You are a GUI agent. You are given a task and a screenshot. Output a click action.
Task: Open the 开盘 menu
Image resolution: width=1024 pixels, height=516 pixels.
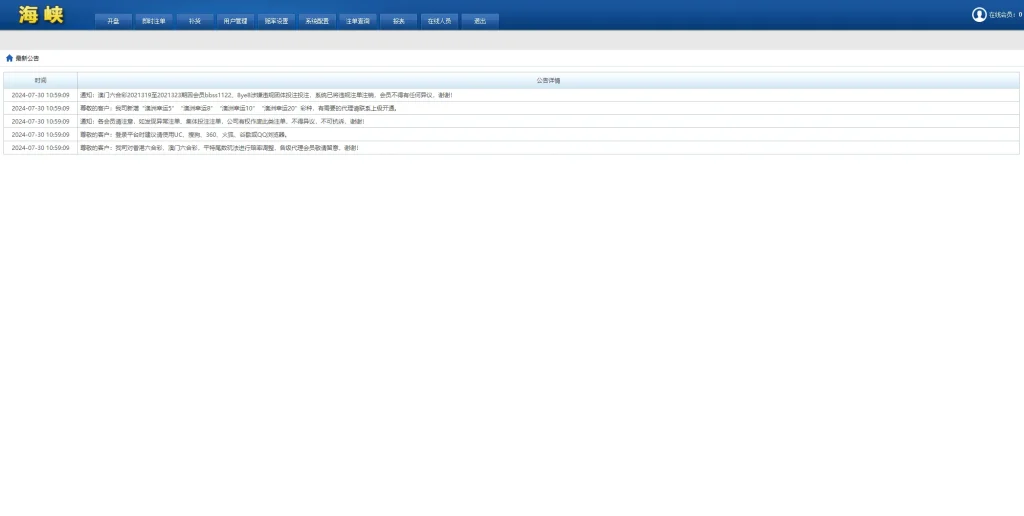tap(113, 21)
